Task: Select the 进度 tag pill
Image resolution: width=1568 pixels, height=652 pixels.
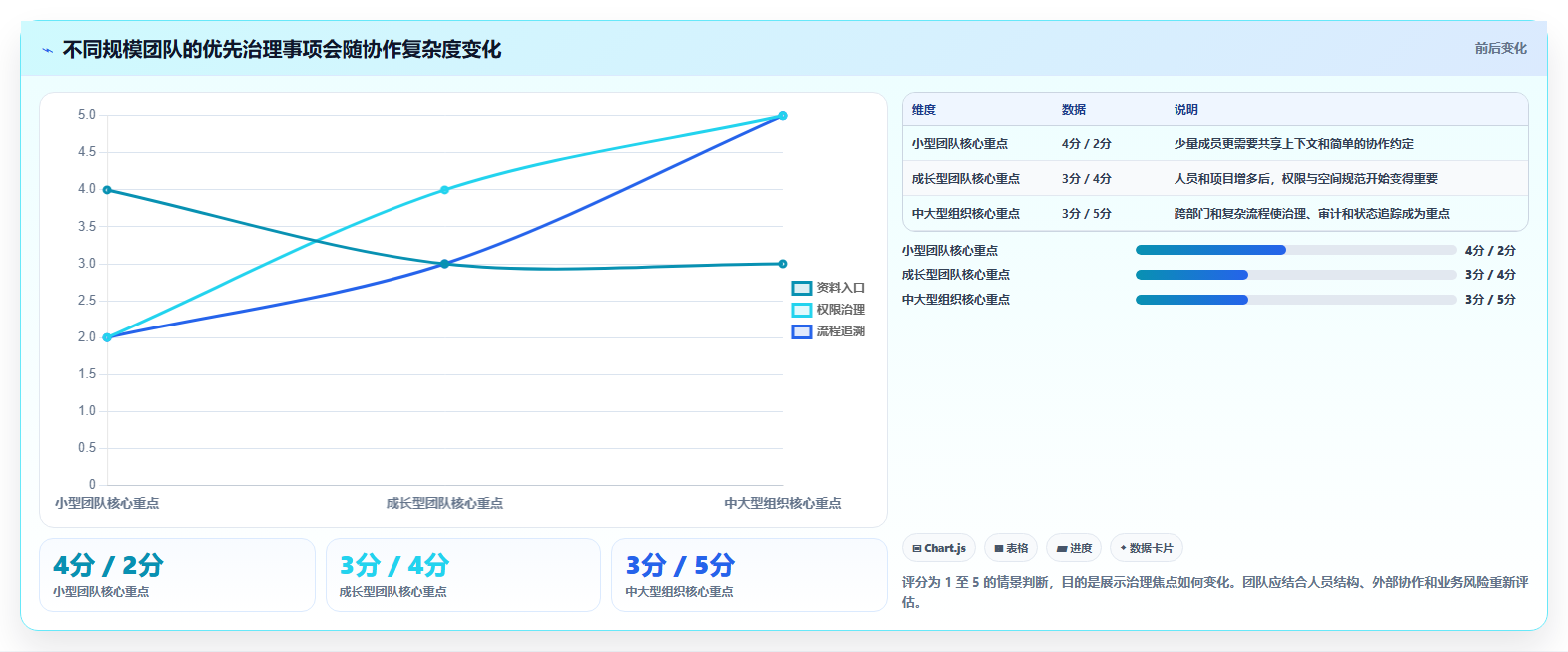Action: pos(1074,548)
